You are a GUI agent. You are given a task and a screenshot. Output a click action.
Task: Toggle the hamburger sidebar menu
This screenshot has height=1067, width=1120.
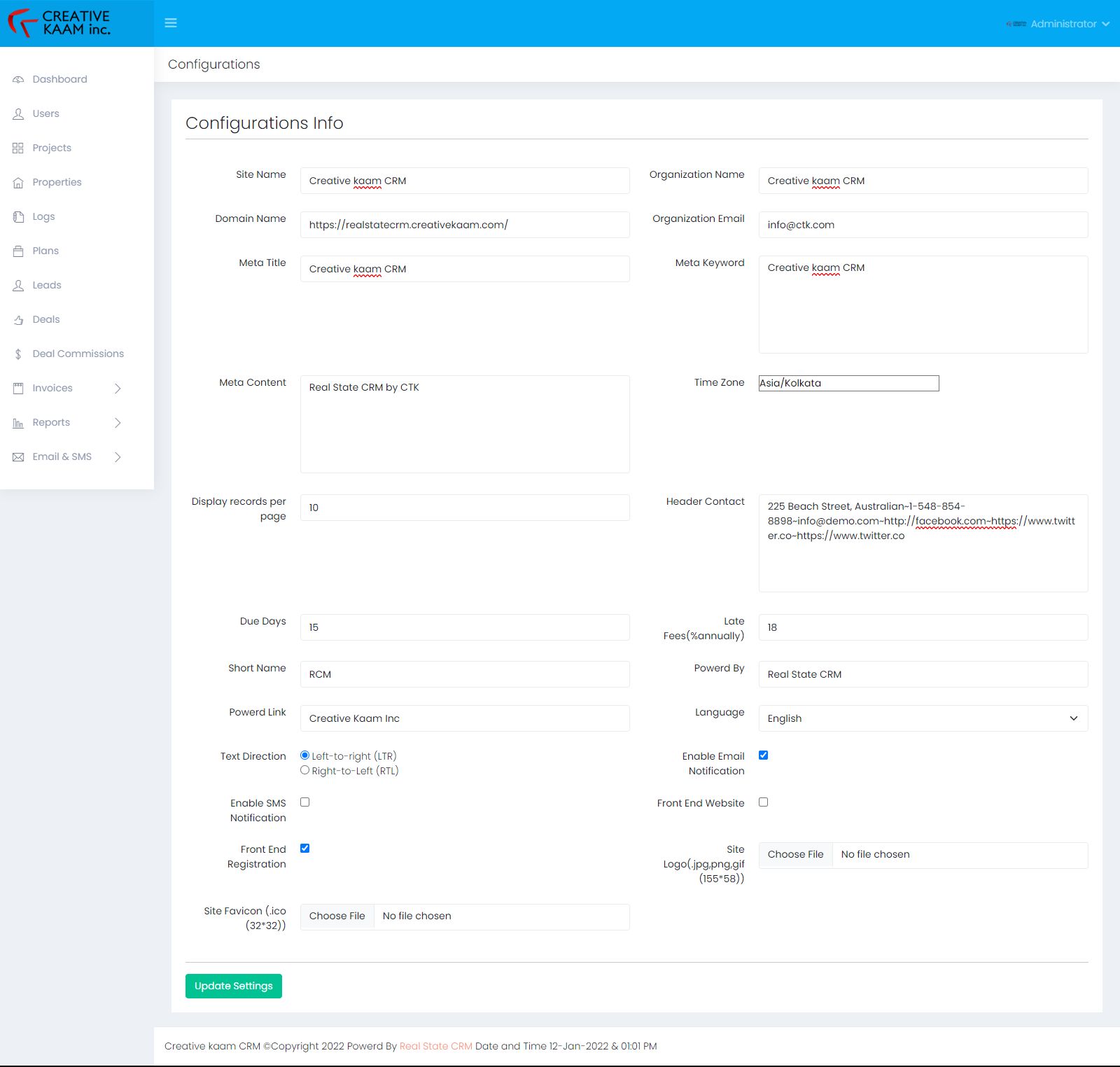pyautogui.click(x=171, y=23)
